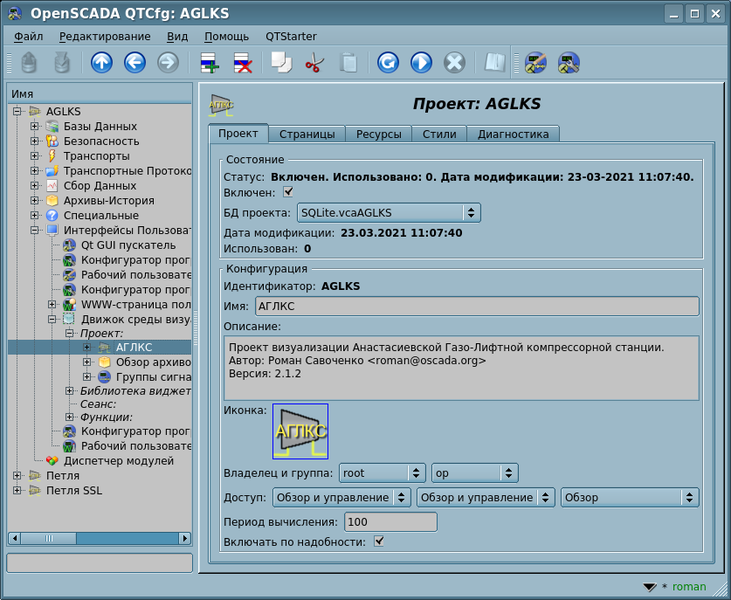Switch to the Стили tab
This screenshot has width=731, height=600.
tap(439, 134)
